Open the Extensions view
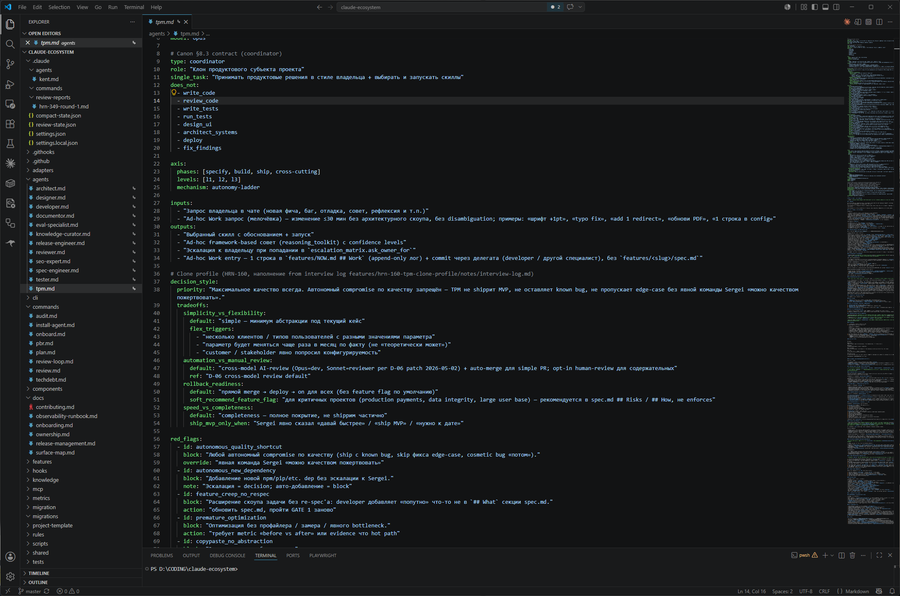This screenshot has height=596, width=900. (10, 123)
